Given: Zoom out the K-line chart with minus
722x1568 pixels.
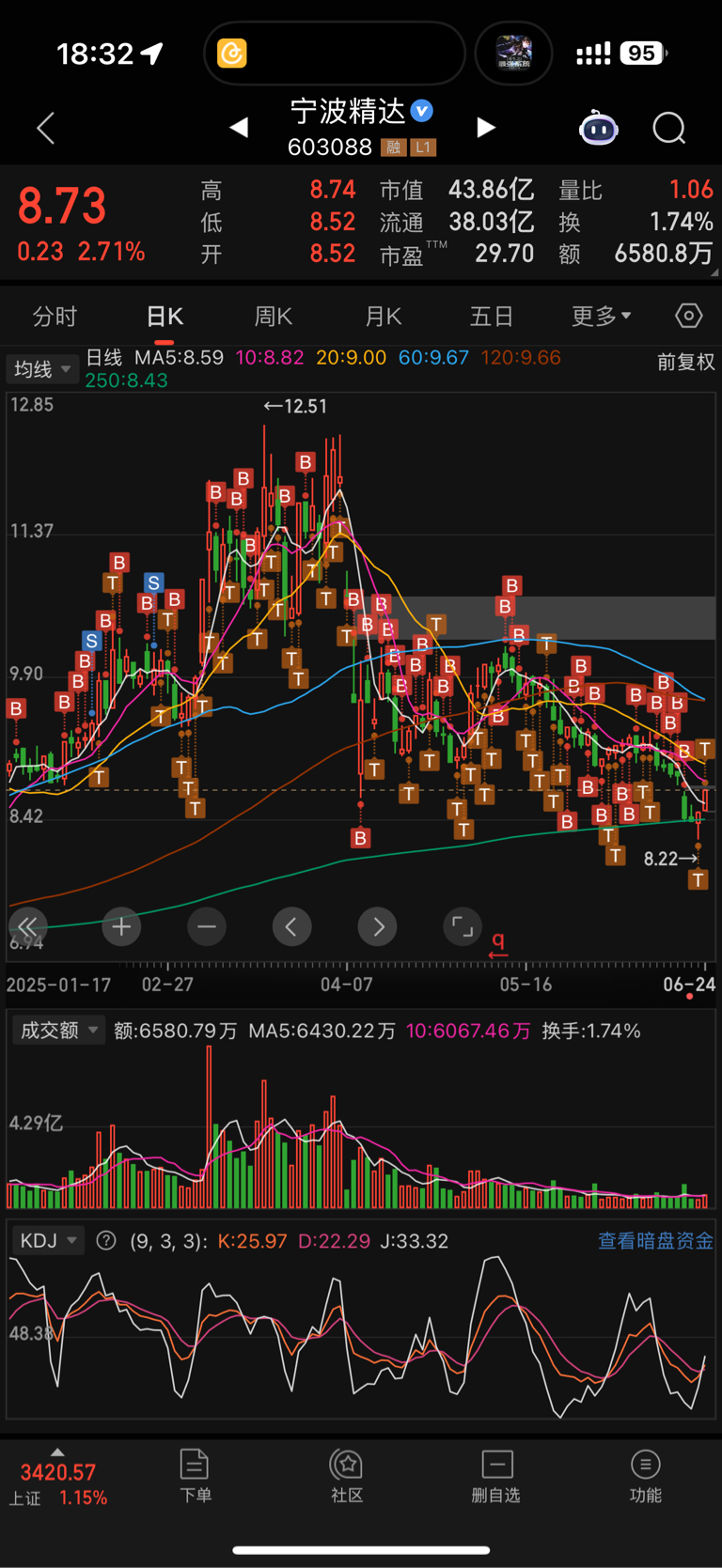Looking at the screenshot, I should (207, 927).
